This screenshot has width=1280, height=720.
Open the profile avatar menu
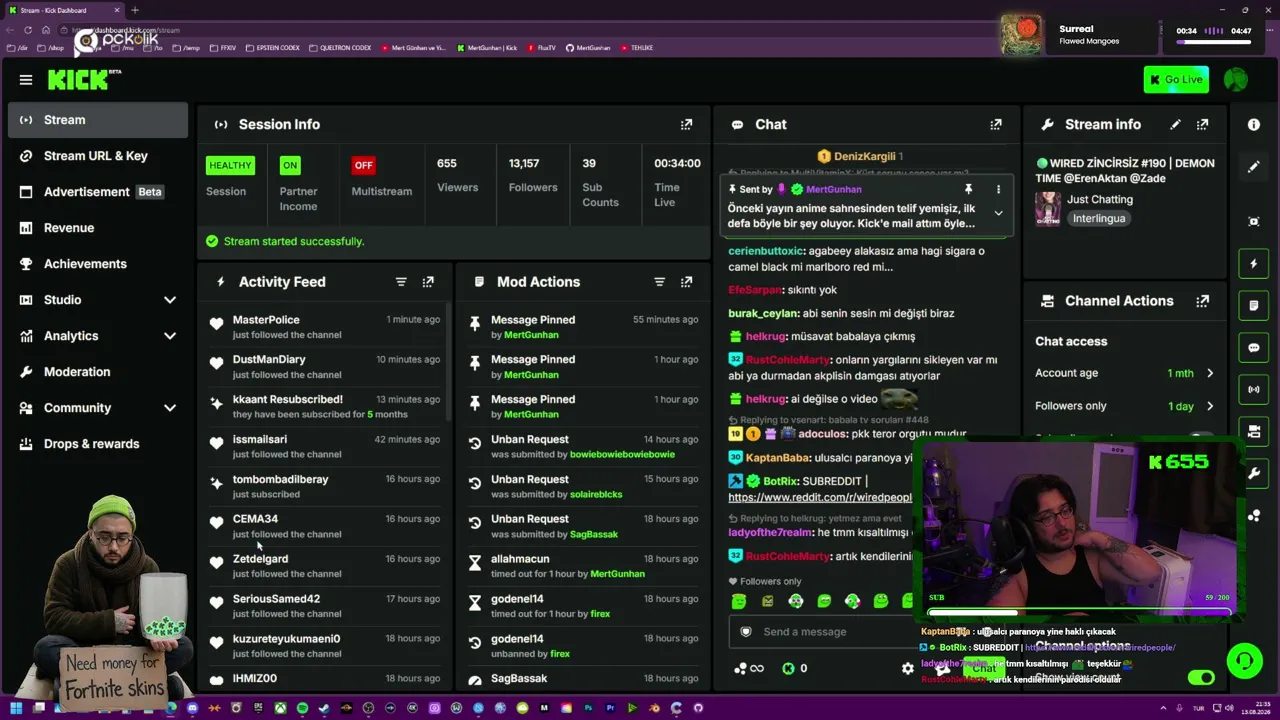[1236, 80]
